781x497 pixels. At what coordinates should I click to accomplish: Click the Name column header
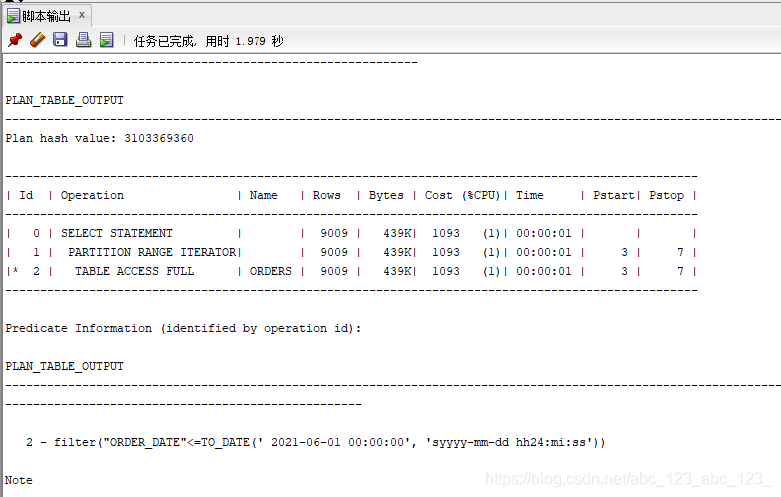coord(263,195)
